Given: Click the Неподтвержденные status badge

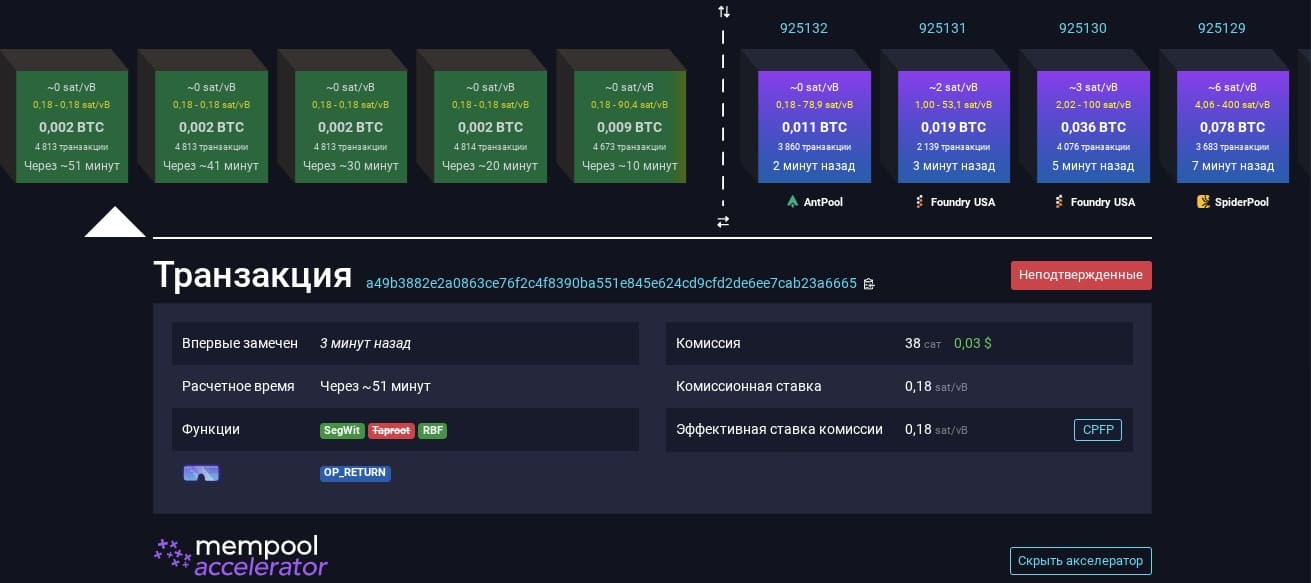Looking at the screenshot, I should point(1081,275).
